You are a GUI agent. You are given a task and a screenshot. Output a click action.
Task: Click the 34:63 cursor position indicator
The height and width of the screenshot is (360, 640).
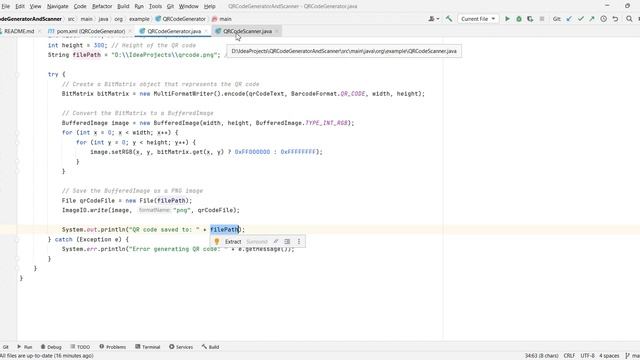(541, 356)
